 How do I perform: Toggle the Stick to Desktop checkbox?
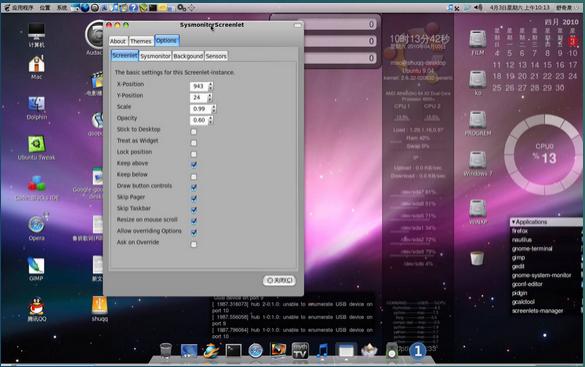point(194,132)
